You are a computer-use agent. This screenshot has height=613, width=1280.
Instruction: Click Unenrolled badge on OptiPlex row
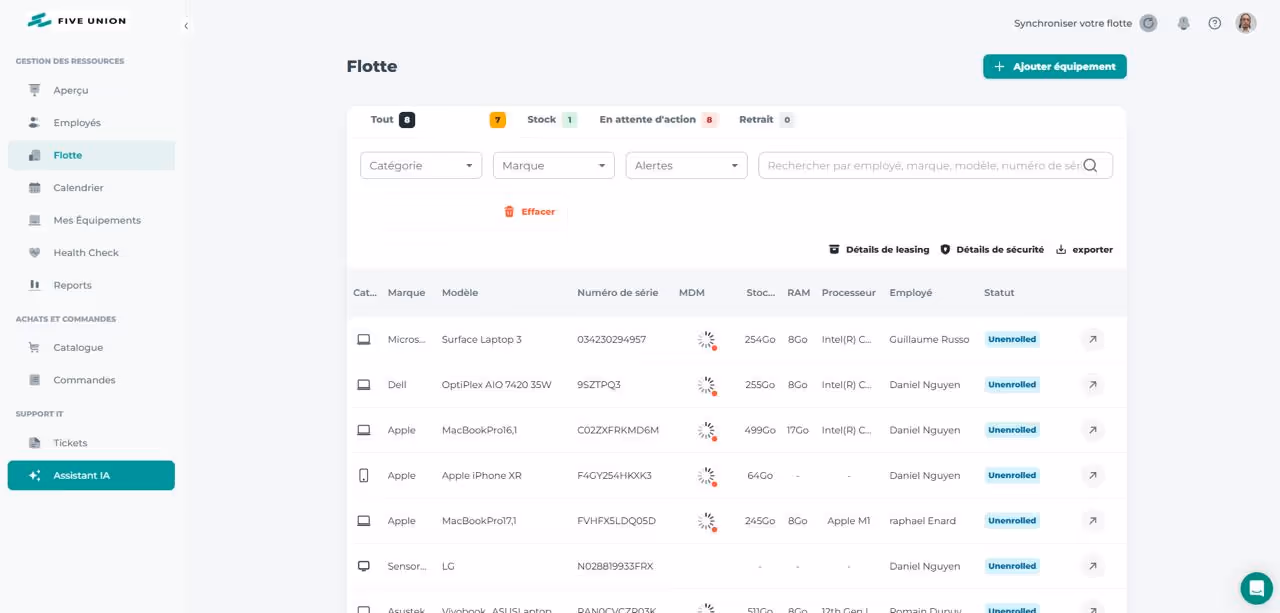coord(1012,385)
